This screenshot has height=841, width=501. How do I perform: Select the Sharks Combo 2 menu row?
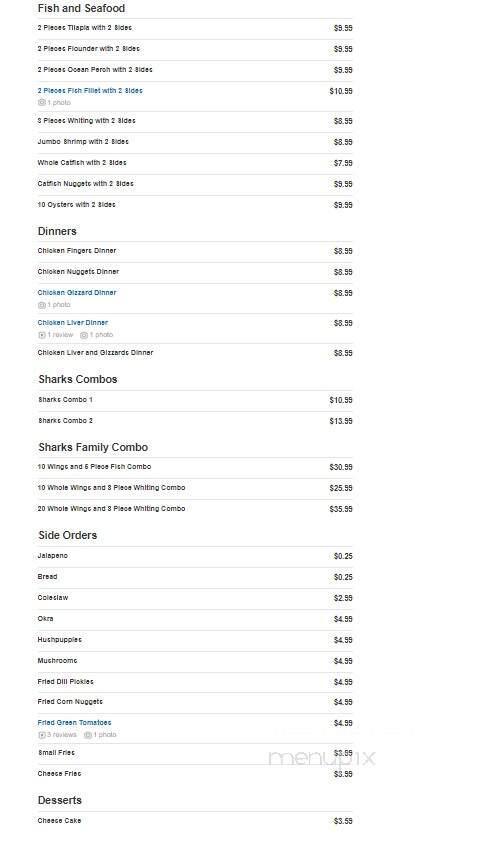195,421
